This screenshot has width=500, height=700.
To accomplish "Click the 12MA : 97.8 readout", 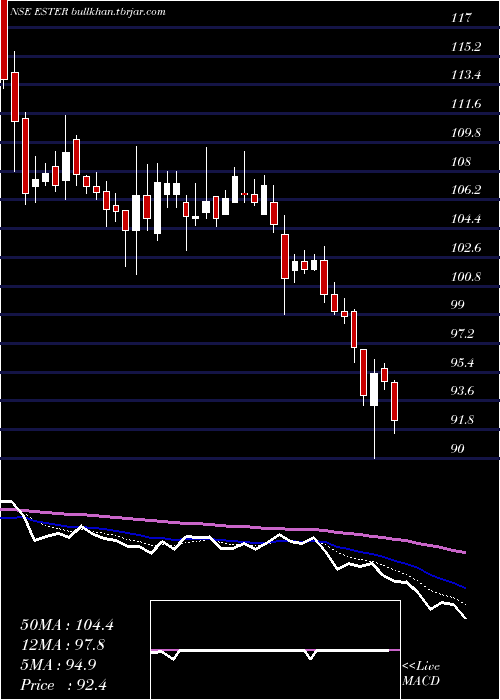I will pos(62,645).
